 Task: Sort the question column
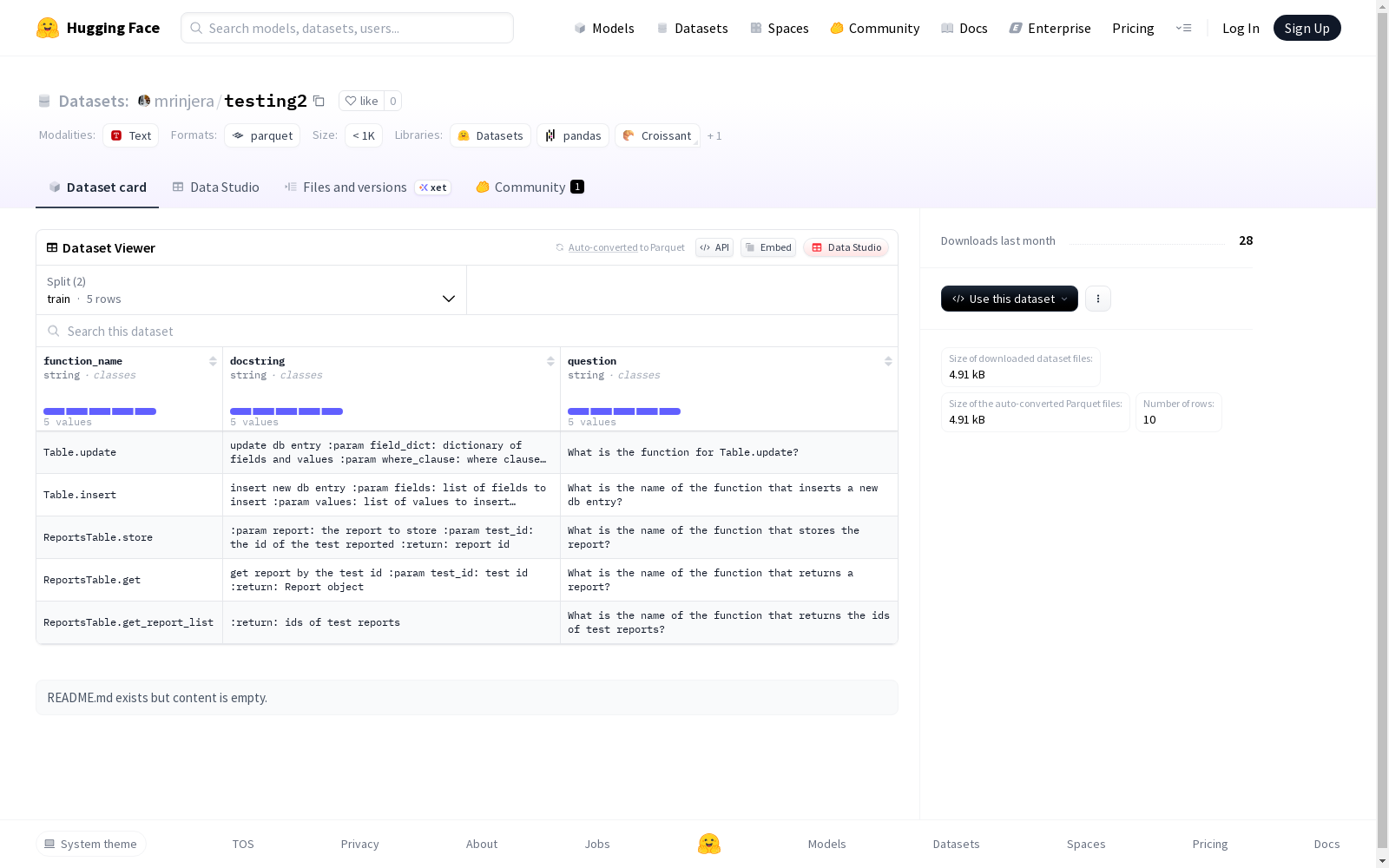[x=888, y=361]
